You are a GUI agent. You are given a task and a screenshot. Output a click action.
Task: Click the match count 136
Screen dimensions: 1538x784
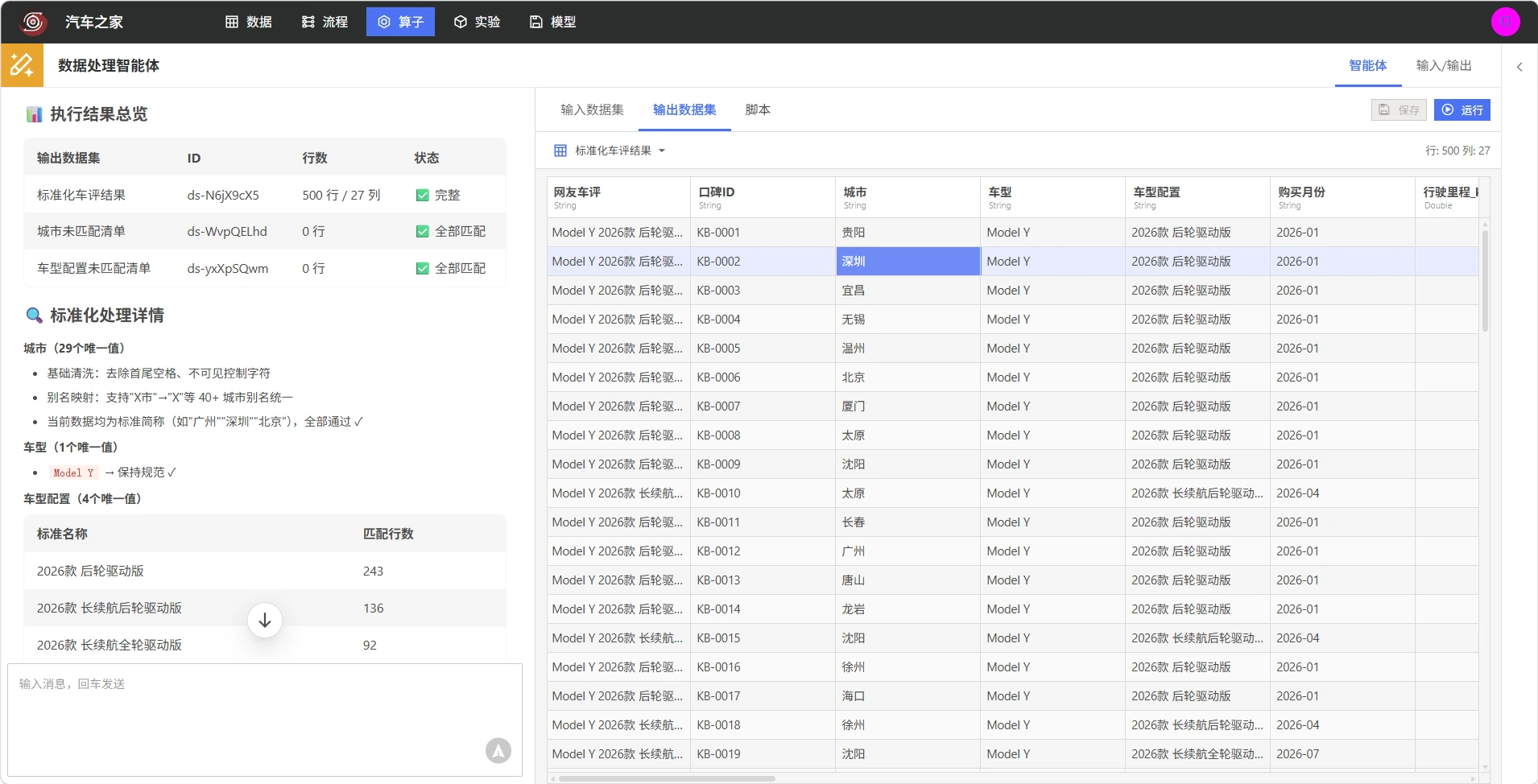(374, 609)
